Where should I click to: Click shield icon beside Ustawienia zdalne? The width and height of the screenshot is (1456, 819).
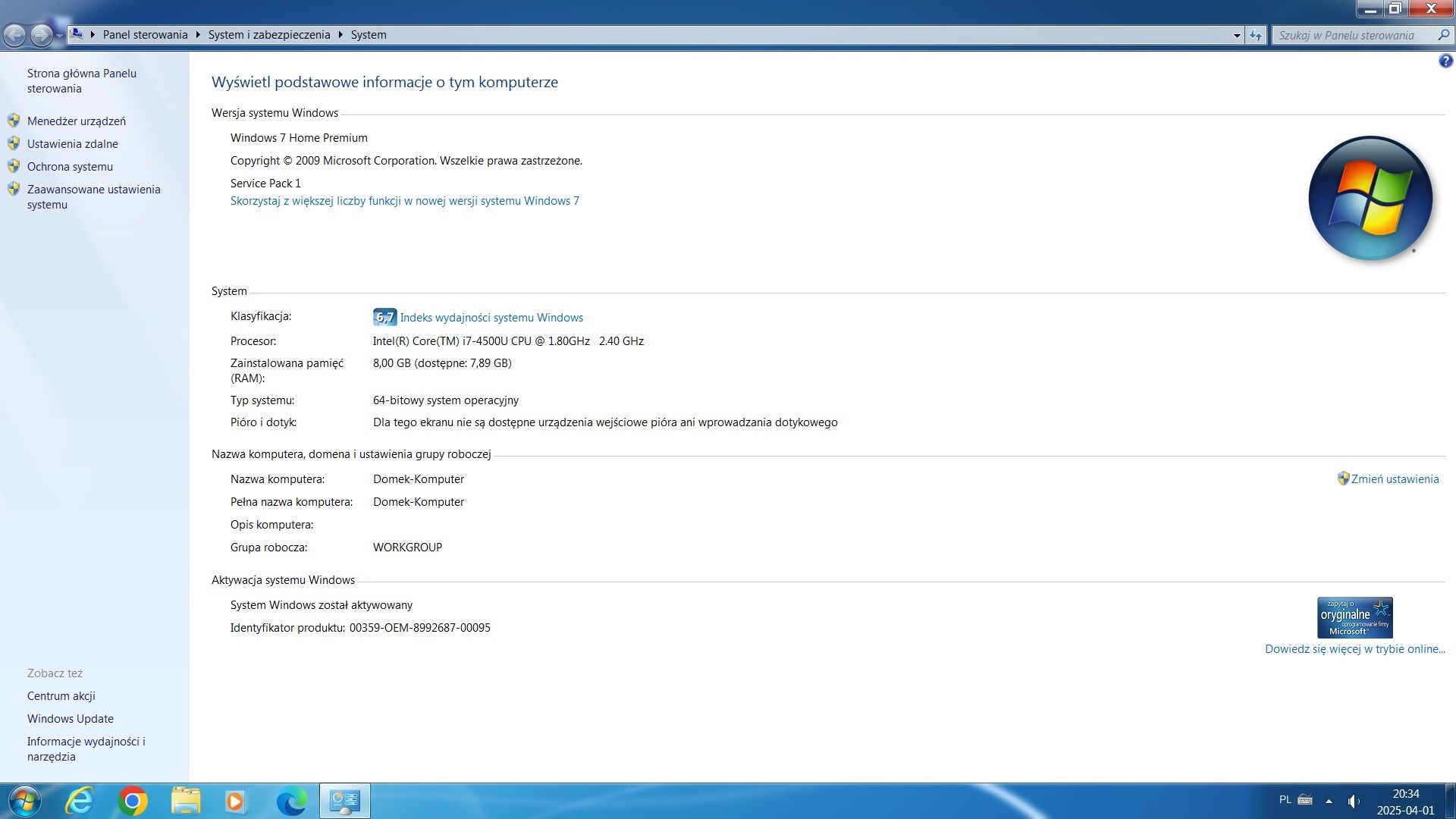click(x=14, y=143)
